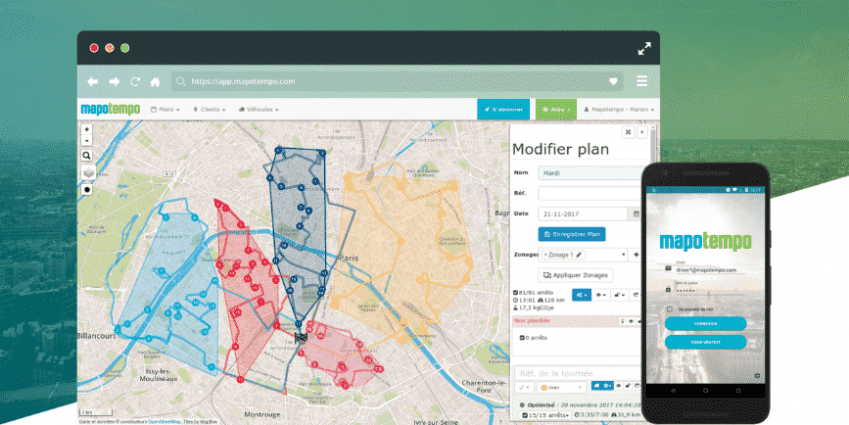The height and width of the screenshot is (425, 849).
Task: Check the remember me box on phone
Action: click(x=669, y=309)
